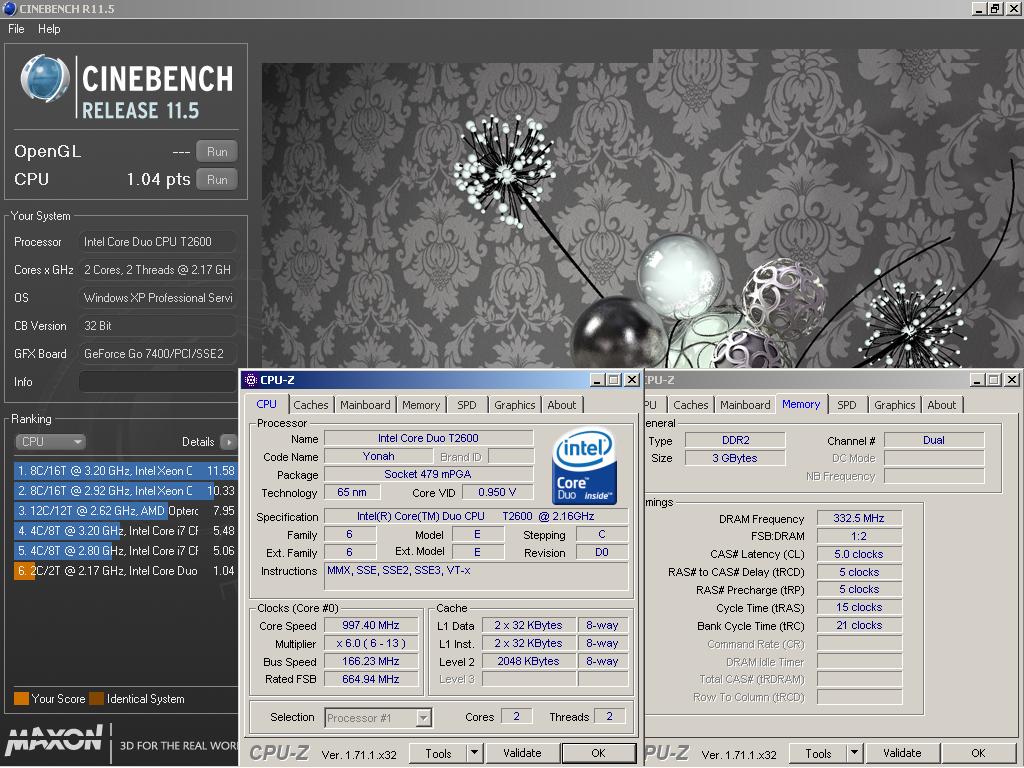Open the CPU ranking type dropdown

point(50,441)
